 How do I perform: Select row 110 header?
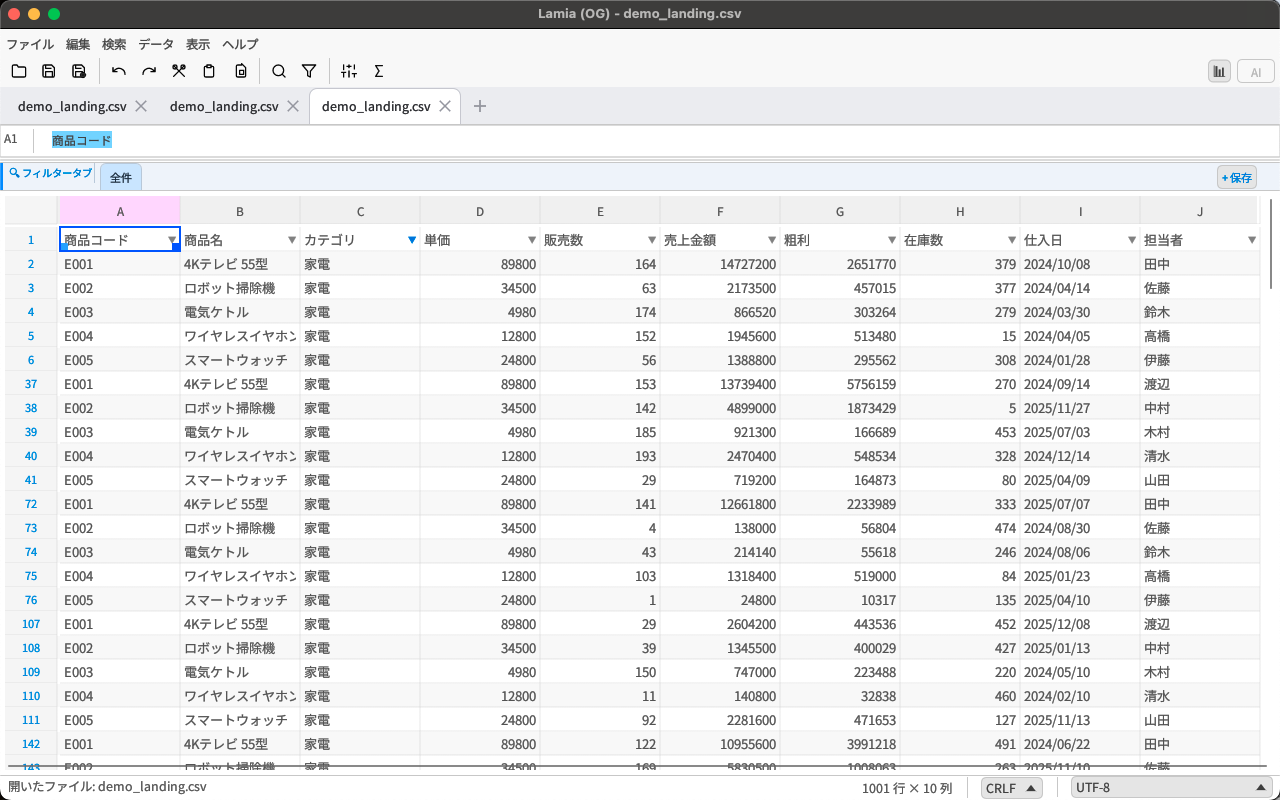[x=31, y=696]
